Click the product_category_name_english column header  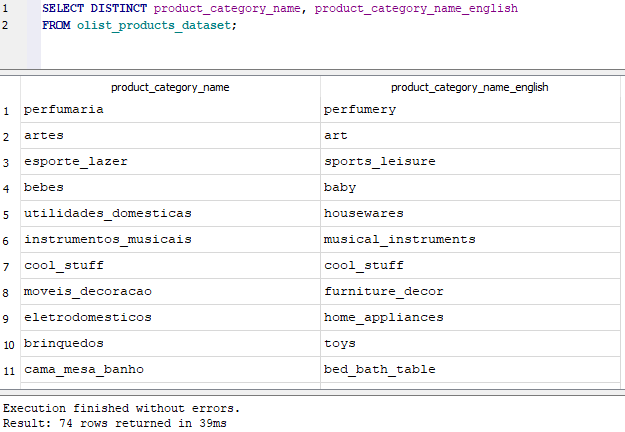click(470, 87)
